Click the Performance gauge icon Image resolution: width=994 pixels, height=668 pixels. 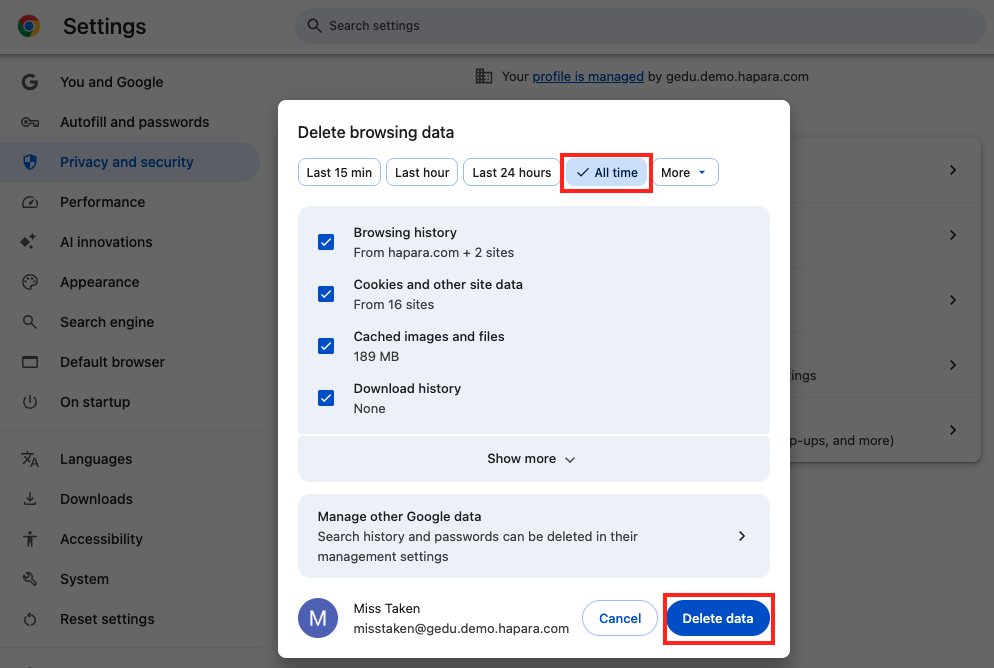[30, 202]
